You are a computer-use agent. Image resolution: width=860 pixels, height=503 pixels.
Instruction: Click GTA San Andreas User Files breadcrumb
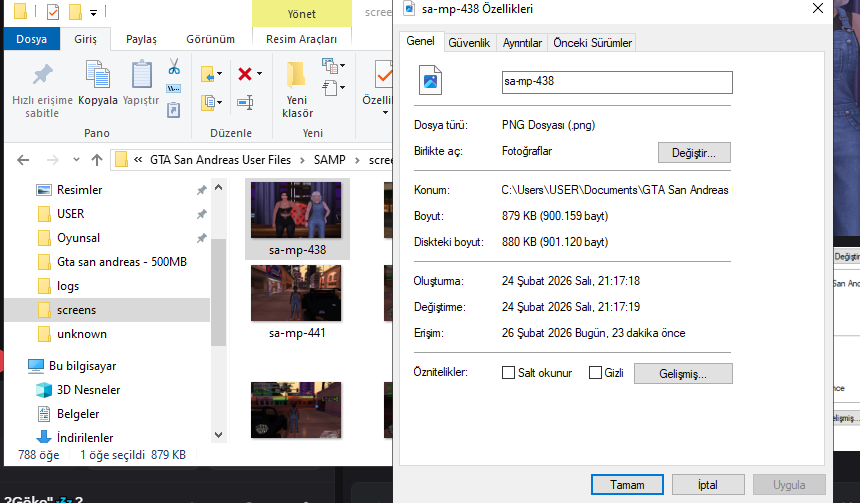[x=220, y=160]
